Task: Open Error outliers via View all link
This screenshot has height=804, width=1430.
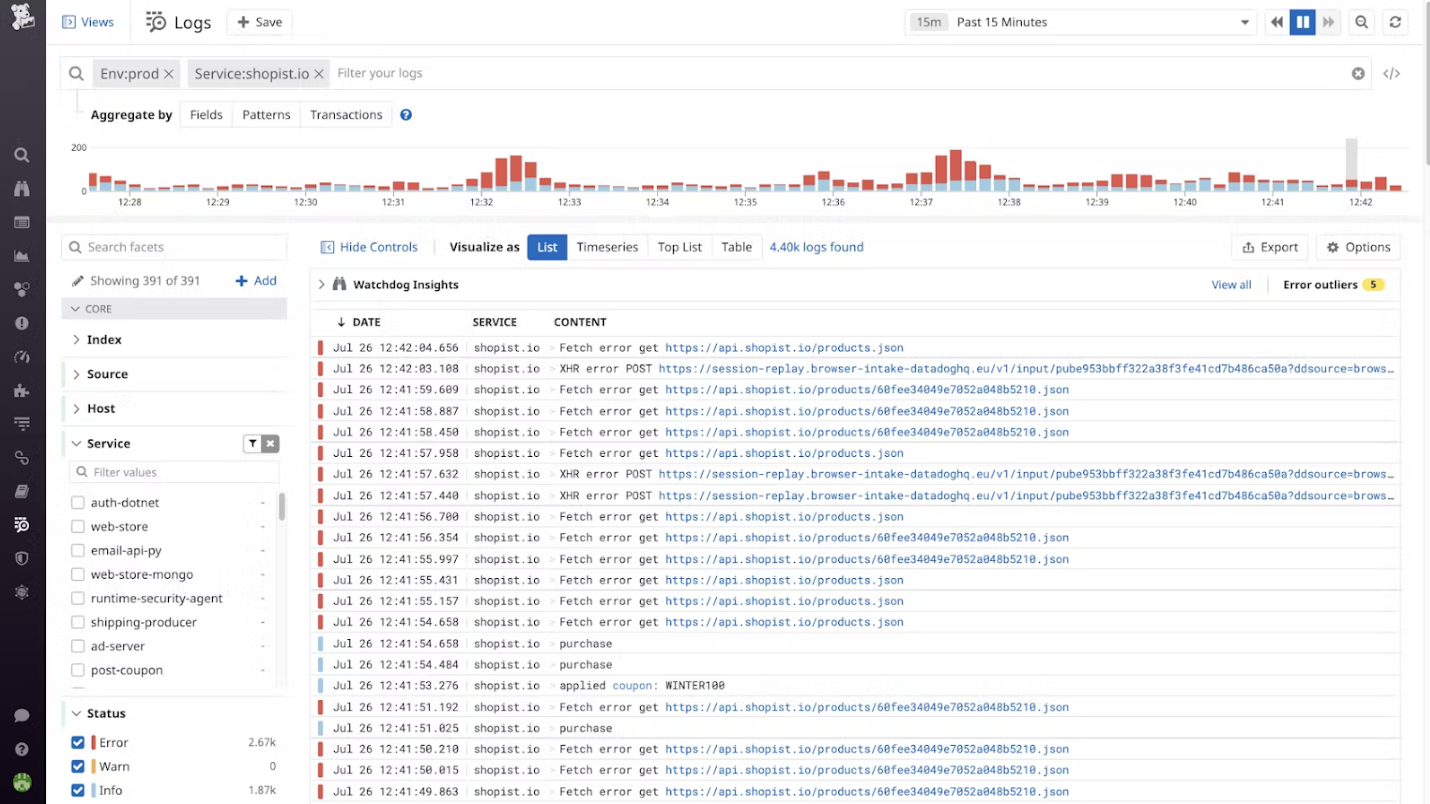Action: coord(1231,284)
